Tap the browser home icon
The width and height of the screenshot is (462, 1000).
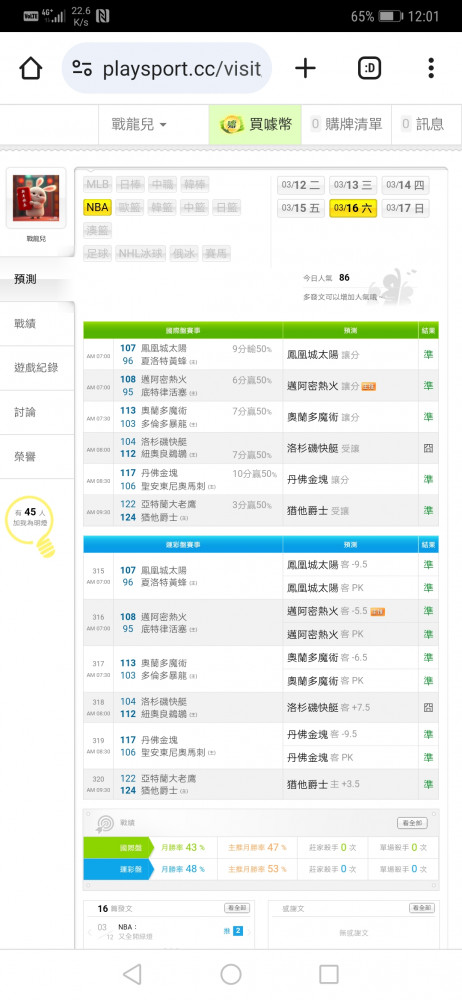tap(31, 68)
